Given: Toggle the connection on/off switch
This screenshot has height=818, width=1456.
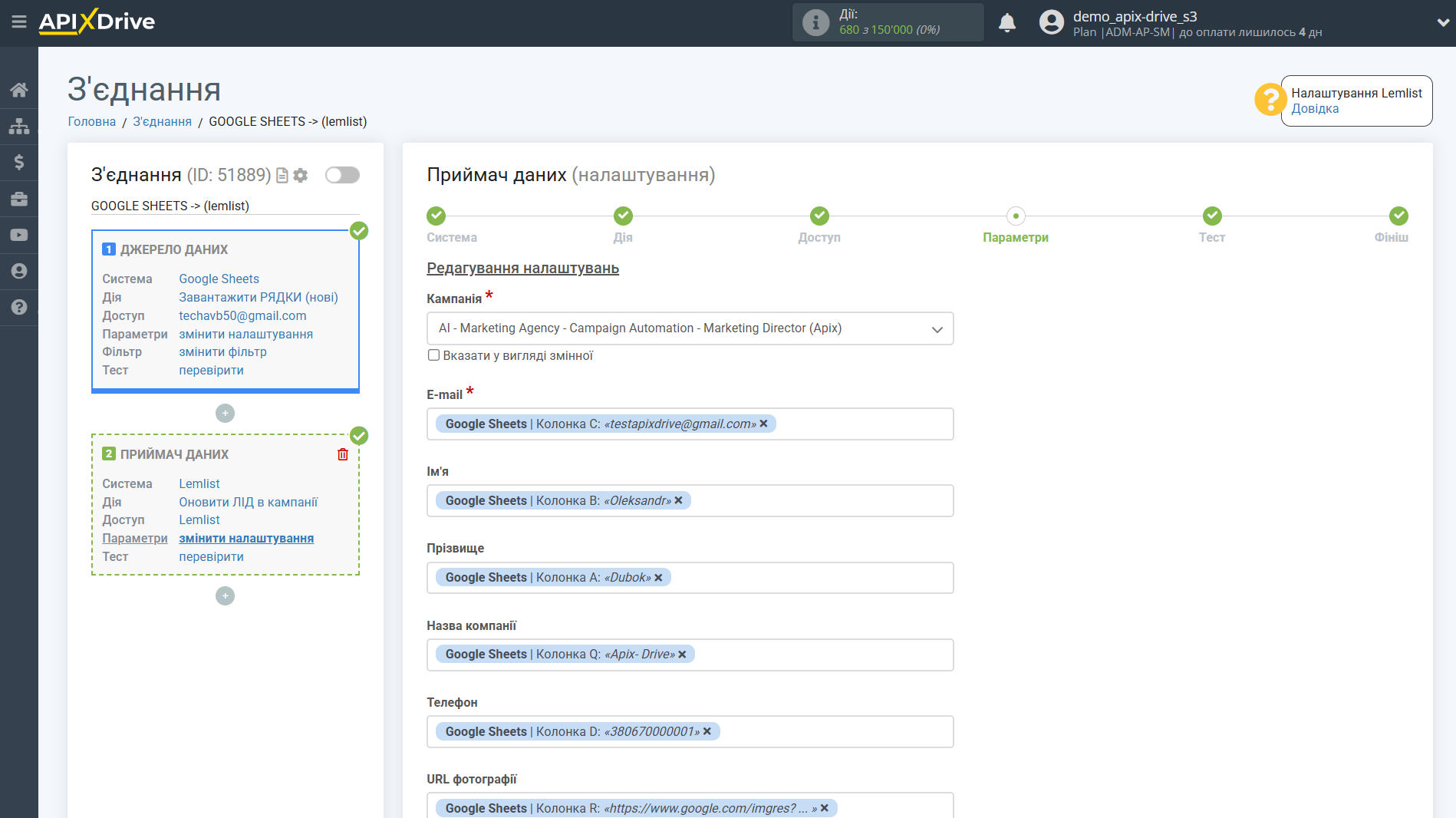Looking at the screenshot, I should pos(342,175).
